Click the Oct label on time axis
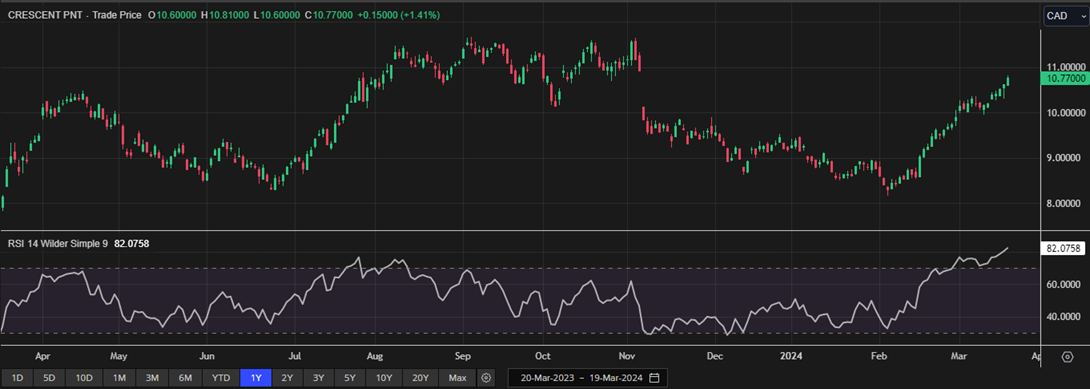The image size is (1090, 389). [x=543, y=356]
